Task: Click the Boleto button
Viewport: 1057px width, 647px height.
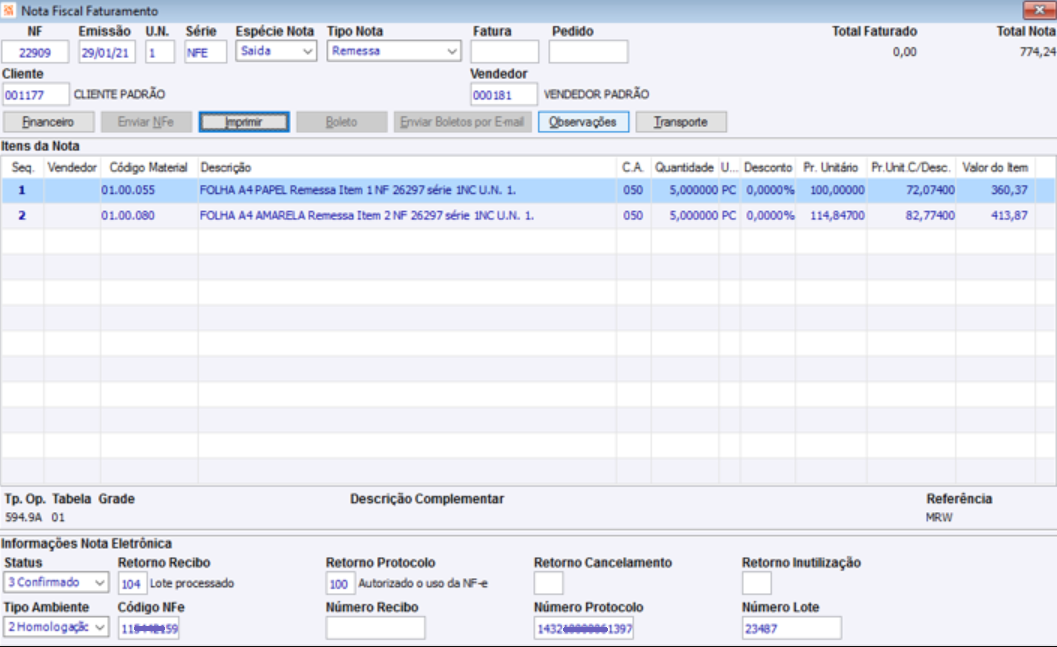Action: click(342, 122)
